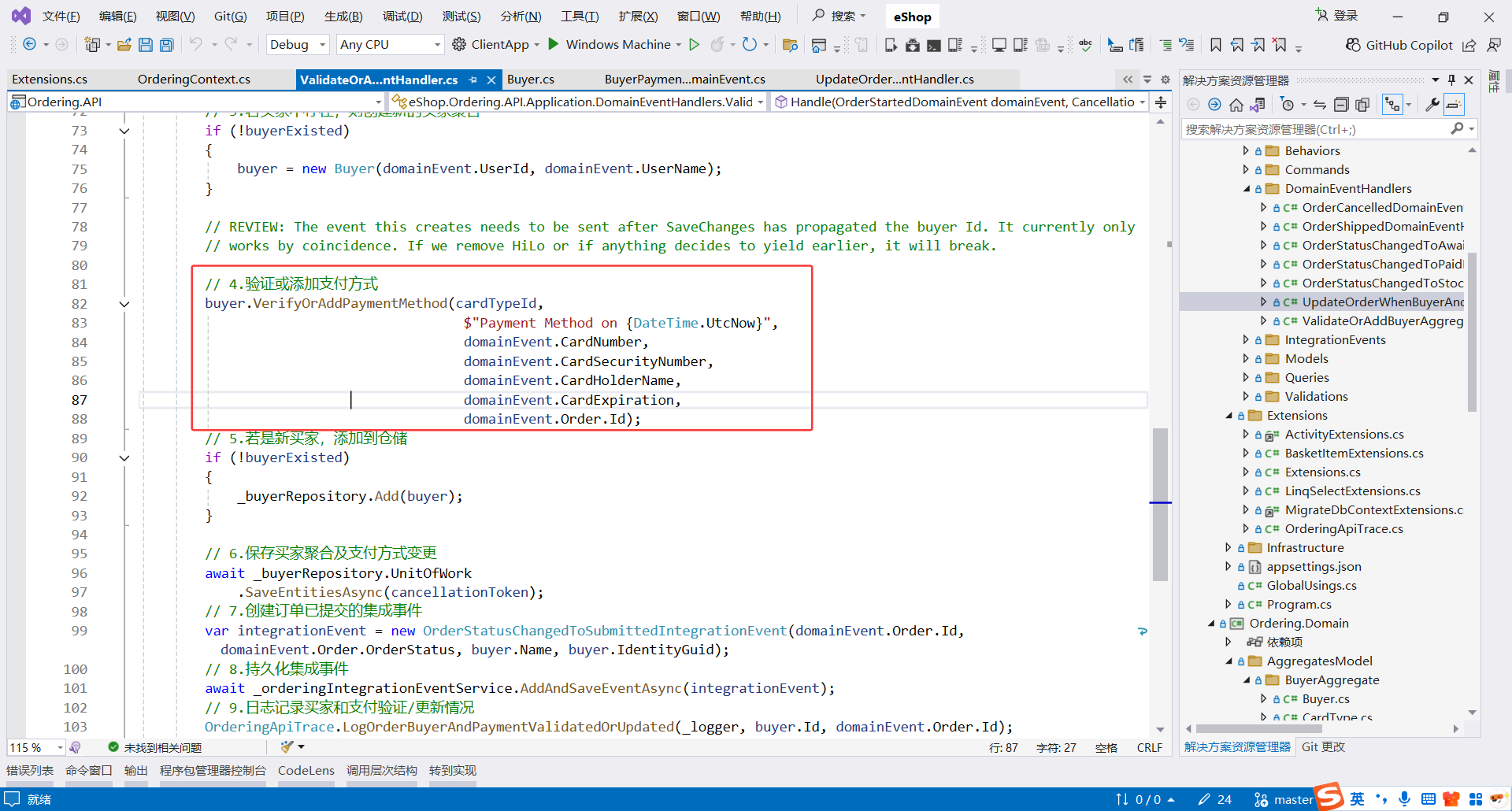The height and width of the screenshot is (811, 1512).
Task: Switch to the Git 更改 tab
Action: coord(1323,747)
